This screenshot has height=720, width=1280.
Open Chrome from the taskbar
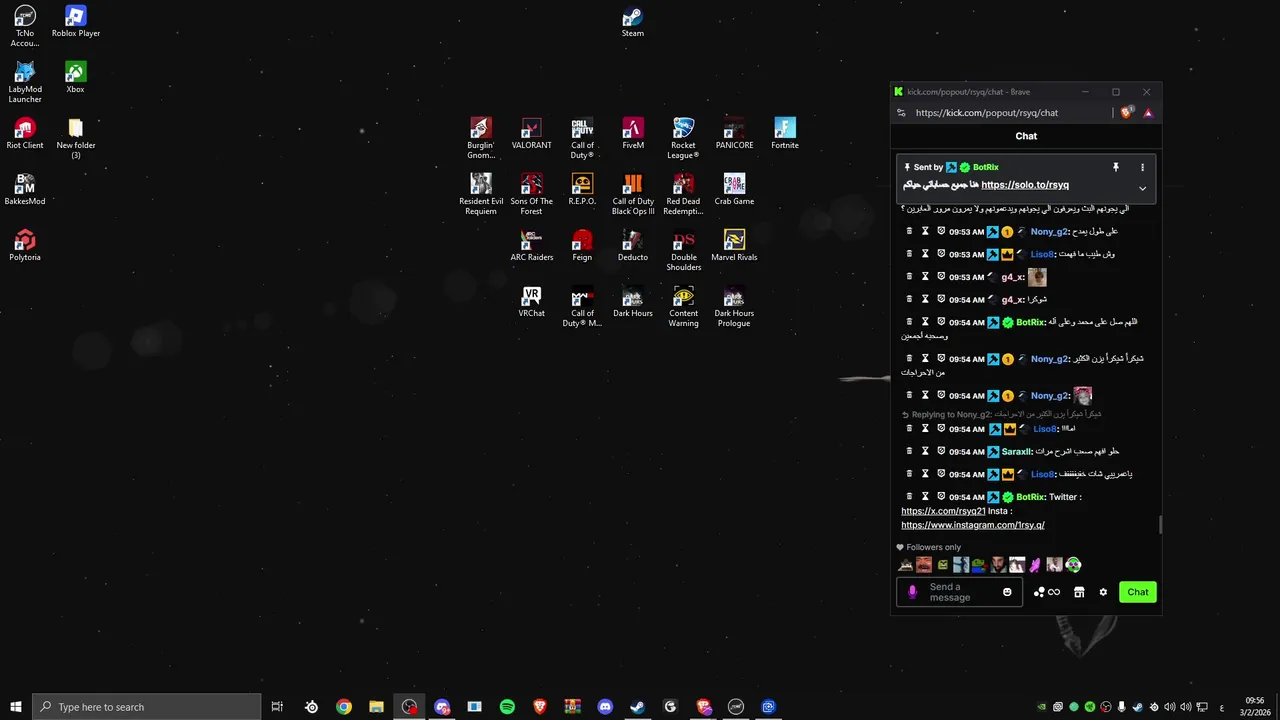pyautogui.click(x=344, y=707)
